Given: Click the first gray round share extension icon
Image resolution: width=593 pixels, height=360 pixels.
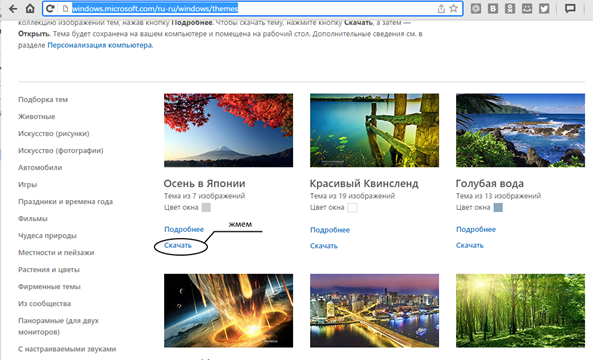Looking at the screenshot, I should click(476, 8).
